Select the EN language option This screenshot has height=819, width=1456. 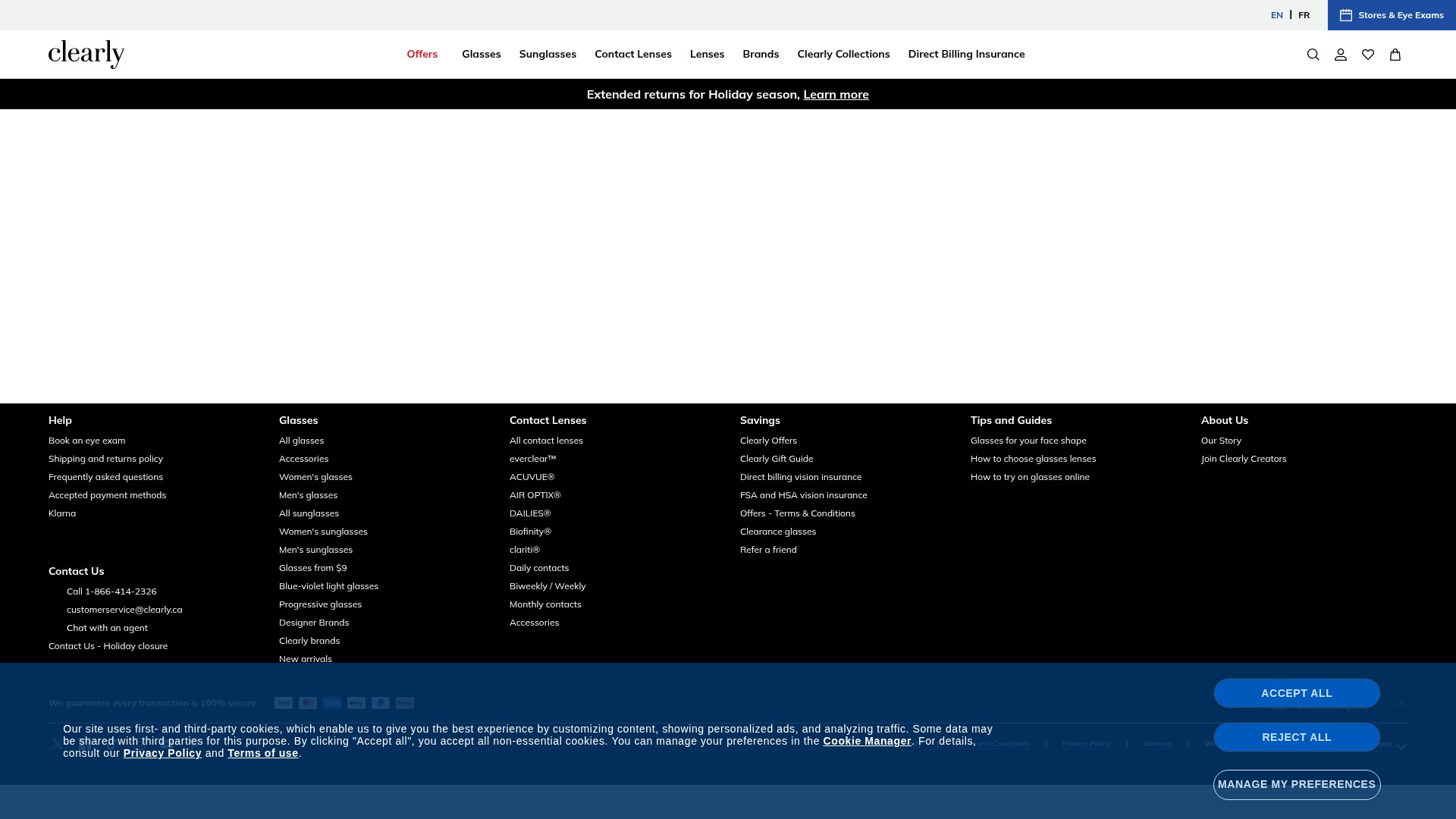1277,15
